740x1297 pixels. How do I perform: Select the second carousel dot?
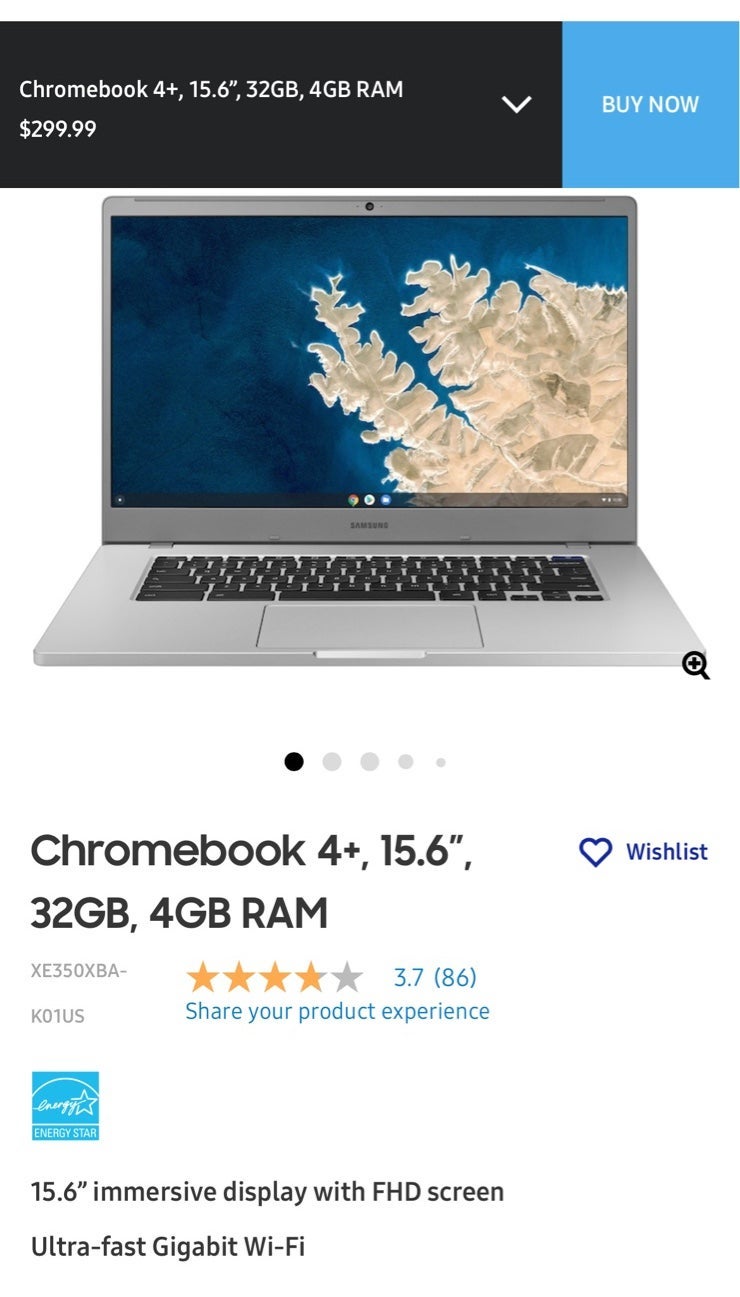[332, 762]
